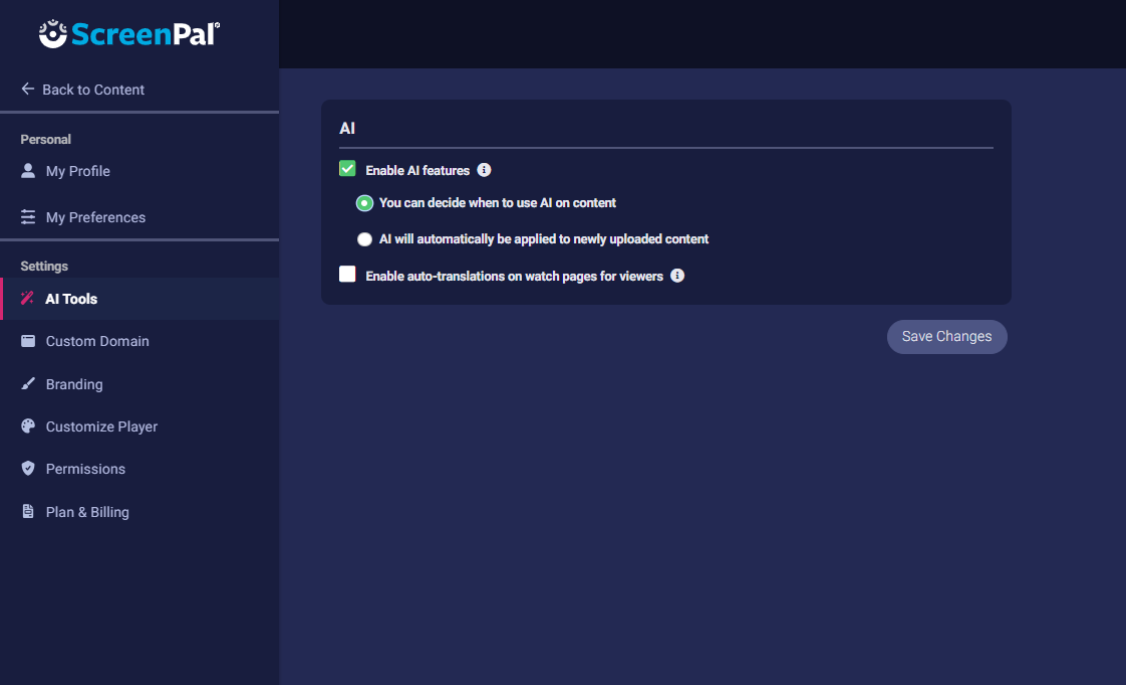
Task: Click the Customize Player palette icon
Action: click(28, 426)
